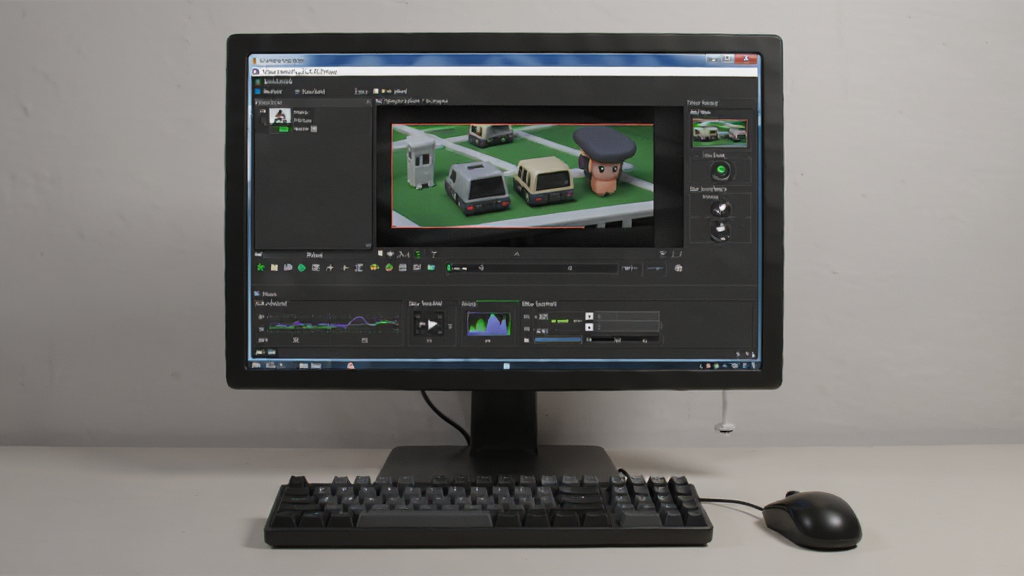Click the blue square icon in the menu row
Image resolution: width=1024 pixels, height=576 pixels.
click(x=258, y=91)
